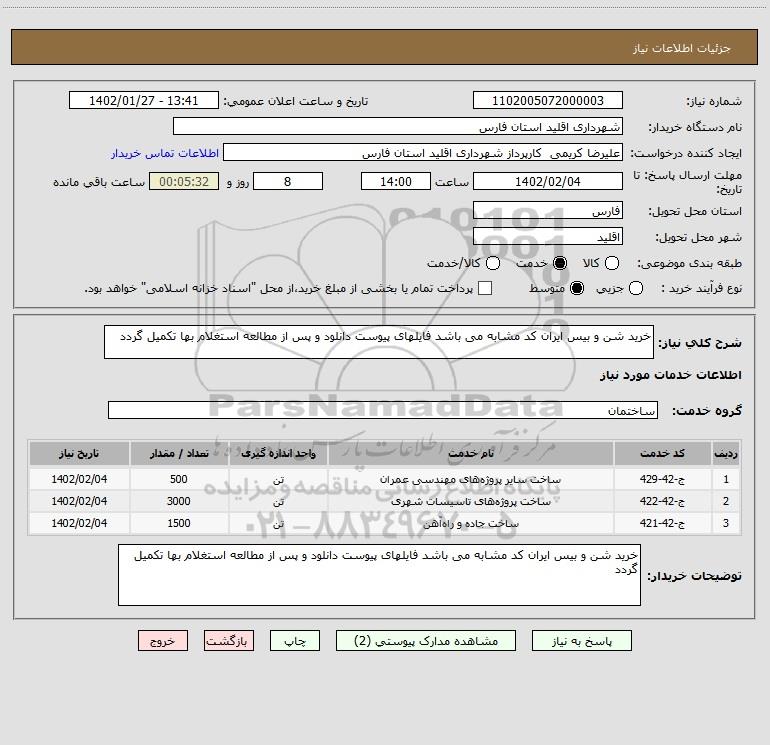Click the ردیف column header
The image size is (770, 745).
(726, 453)
